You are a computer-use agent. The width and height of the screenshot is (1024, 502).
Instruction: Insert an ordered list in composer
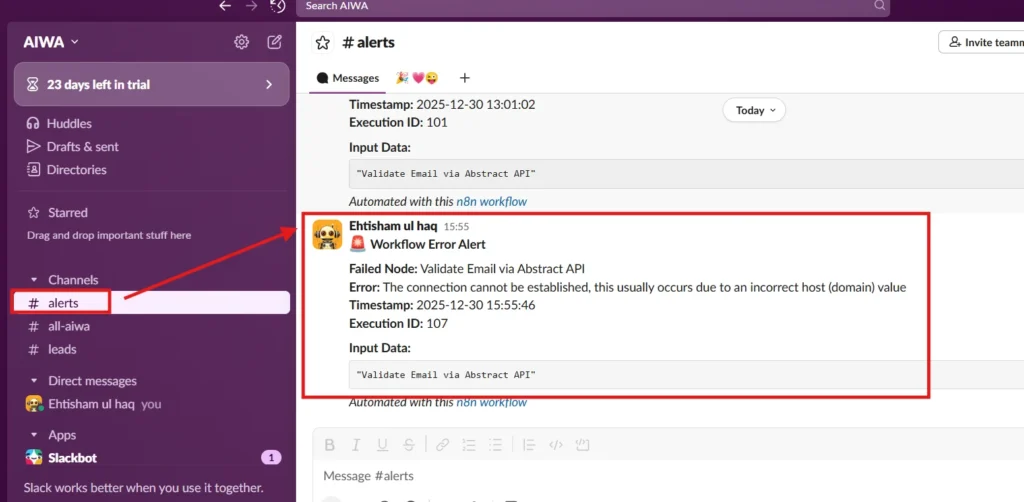point(469,445)
